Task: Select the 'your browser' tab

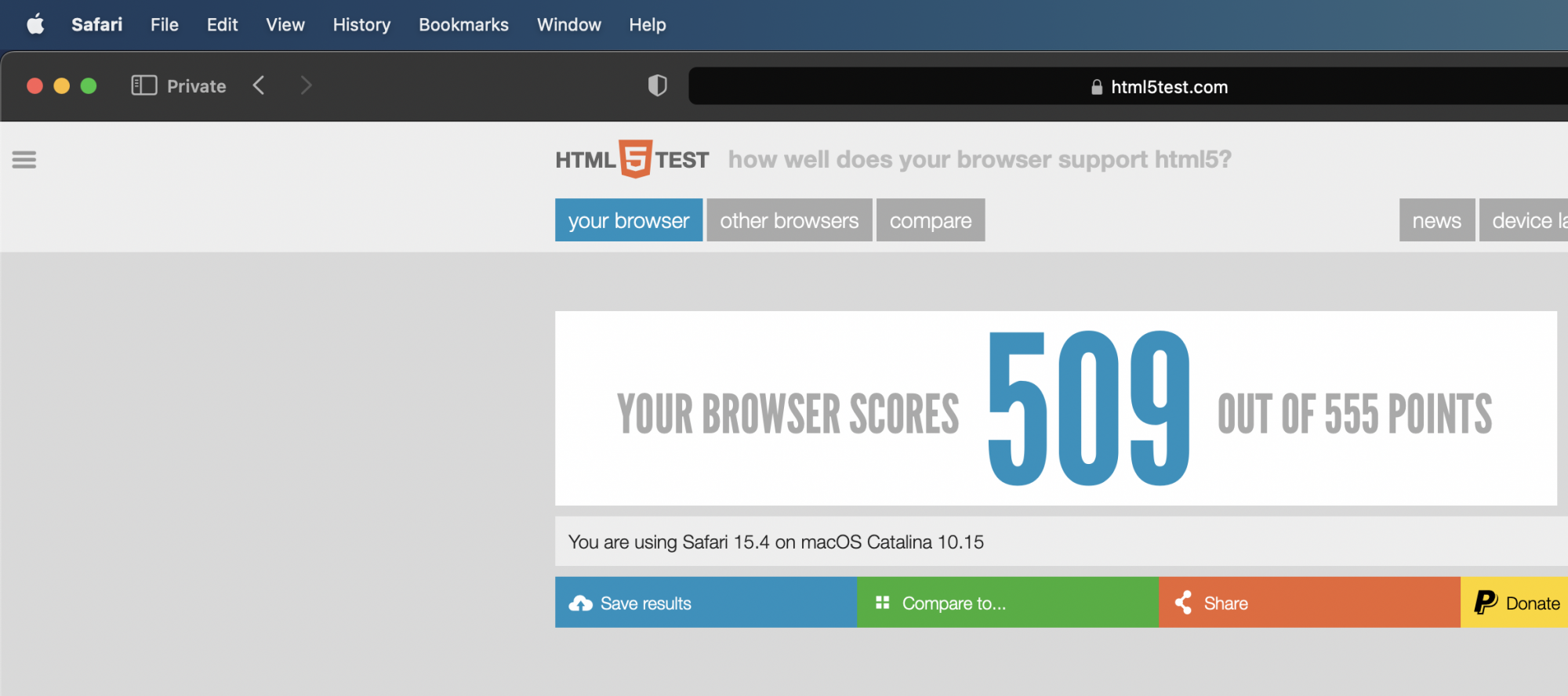Action: (629, 220)
